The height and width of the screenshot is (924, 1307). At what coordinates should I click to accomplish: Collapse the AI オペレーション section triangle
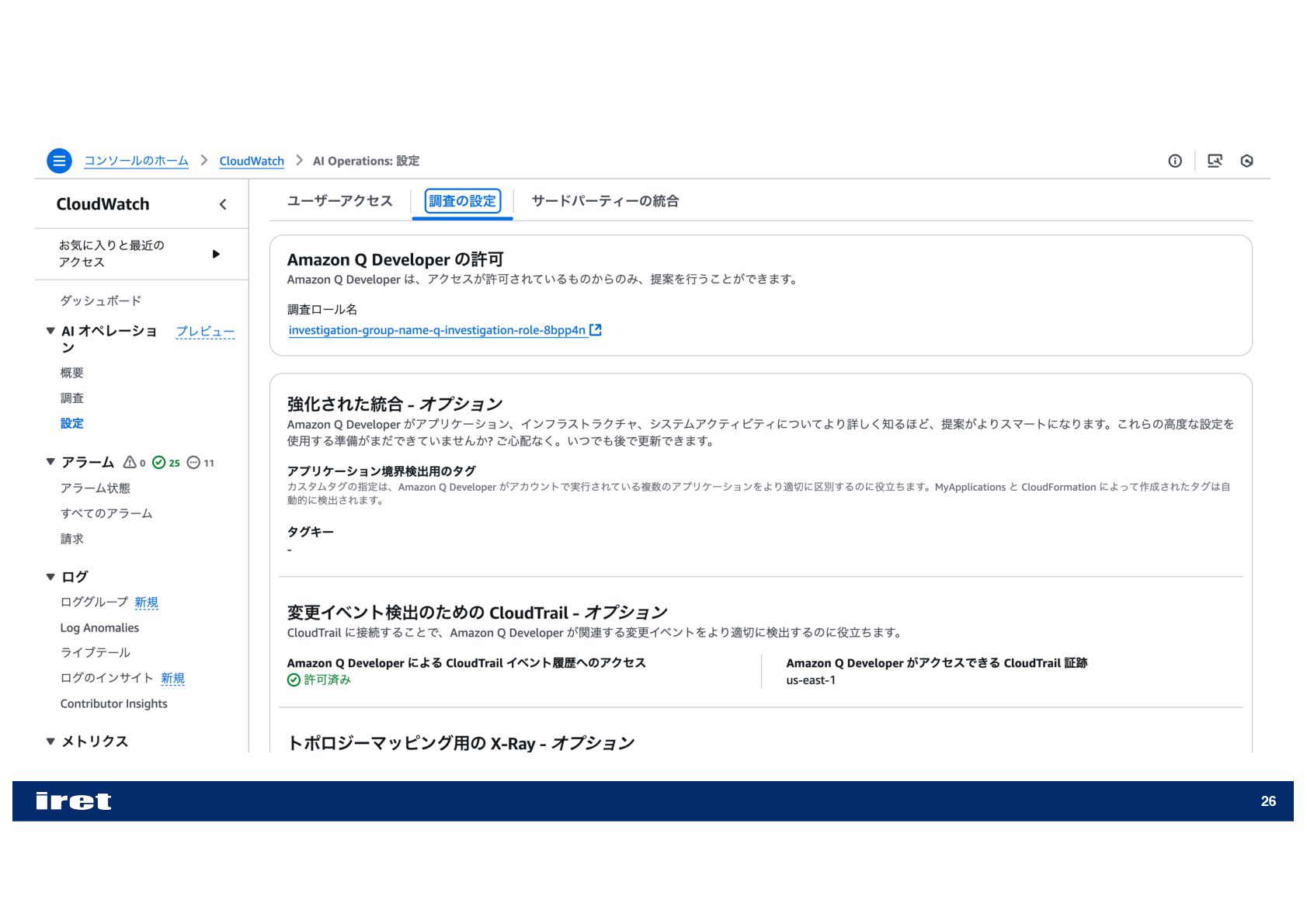pos(50,331)
